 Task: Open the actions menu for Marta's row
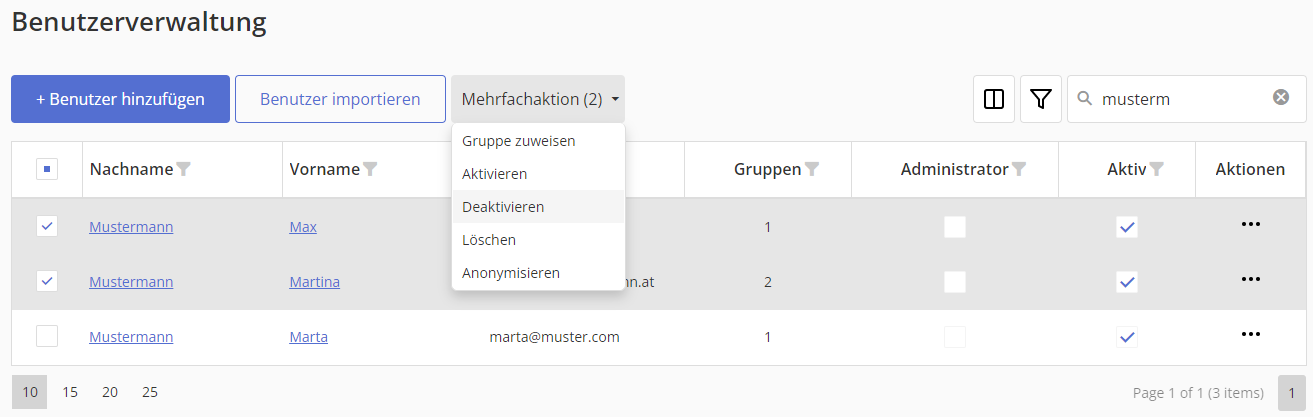click(1250, 334)
